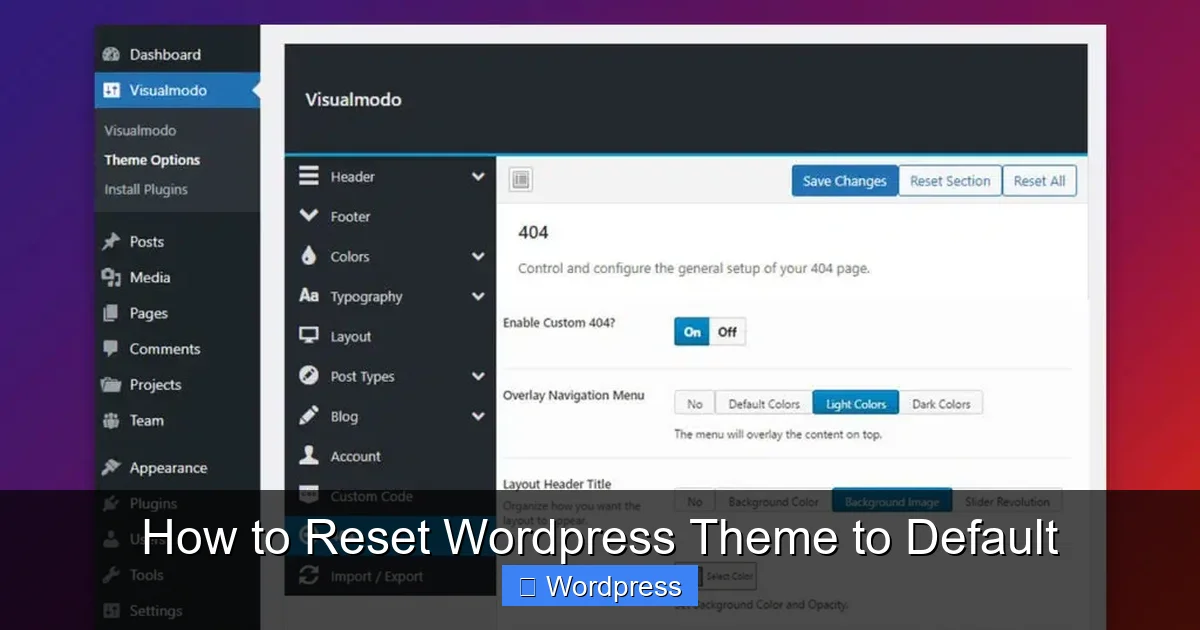Open the Projects menu
The height and width of the screenshot is (630, 1200).
click(177, 385)
